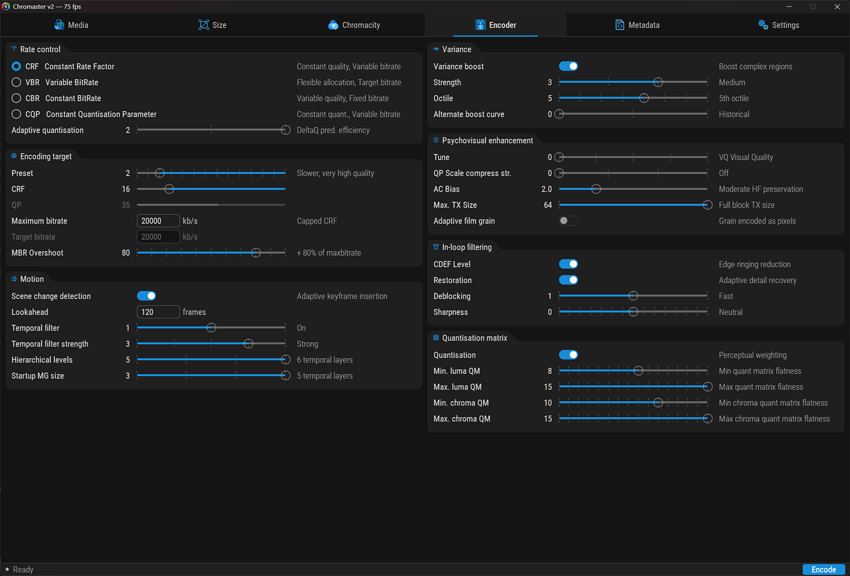Viewport: 850px width, 576px height.
Task: Click the Encoder tab icon
Action: pyautogui.click(x=480, y=25)
